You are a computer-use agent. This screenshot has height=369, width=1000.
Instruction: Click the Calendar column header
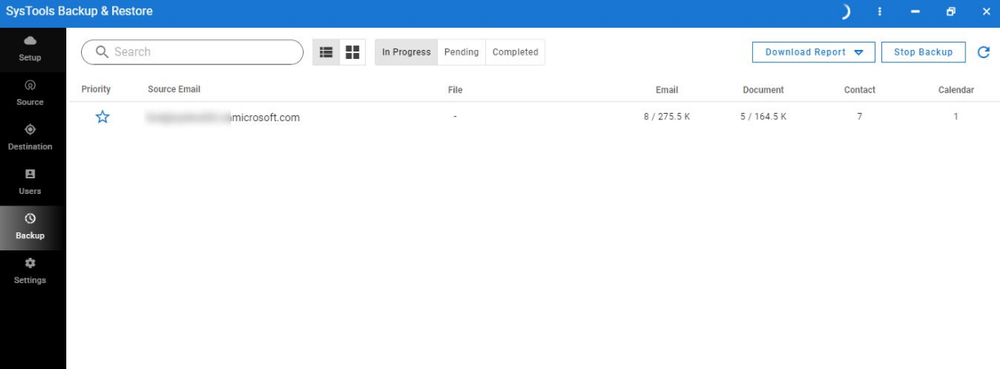click(x=955, y=90)
